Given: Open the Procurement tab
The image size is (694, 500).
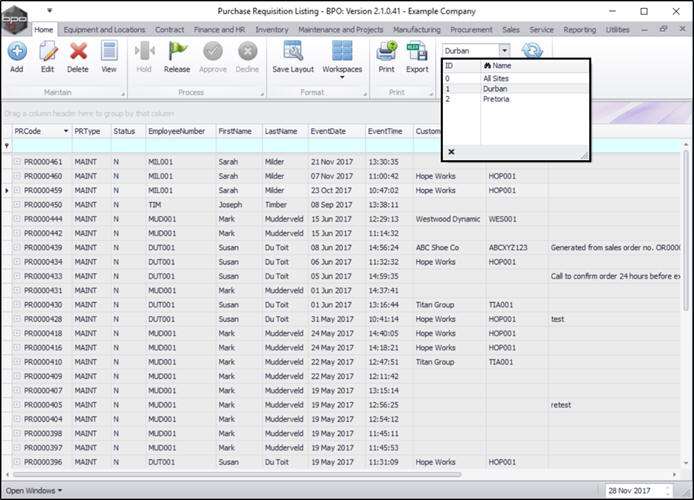Looking at the screenshot, I should (471, 30).
